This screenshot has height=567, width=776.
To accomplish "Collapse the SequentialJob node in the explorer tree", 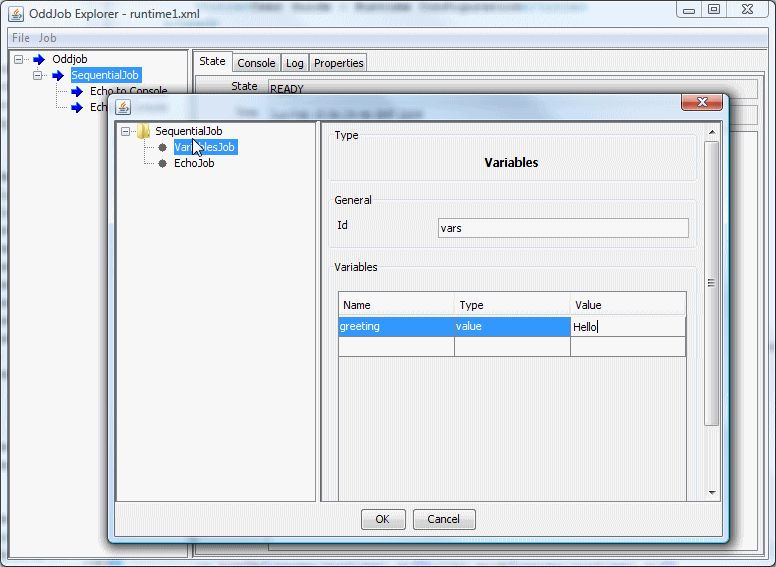I will [x=38, y=75].
